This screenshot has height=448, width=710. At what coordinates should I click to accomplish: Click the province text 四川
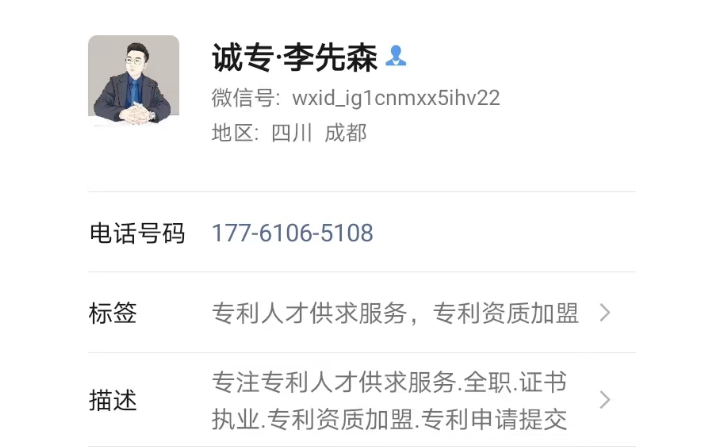coord(292,133)
